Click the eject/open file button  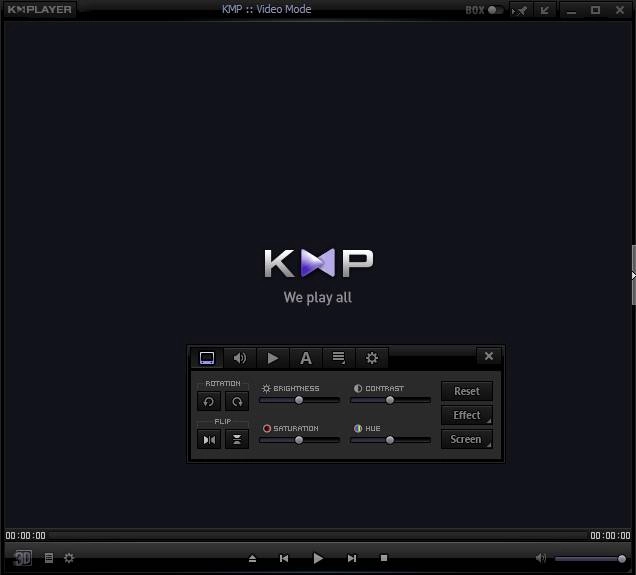point(252,558)
